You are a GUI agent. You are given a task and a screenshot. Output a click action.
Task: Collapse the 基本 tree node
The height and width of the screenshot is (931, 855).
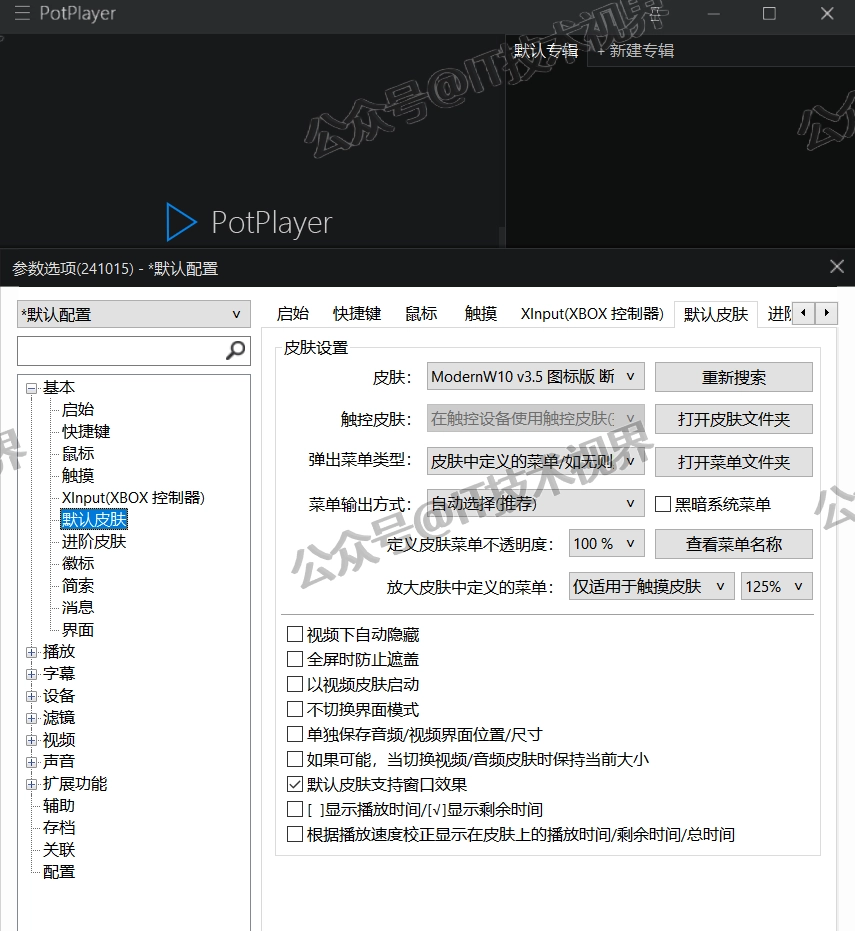pyautogui.click(x=31, y=388)
